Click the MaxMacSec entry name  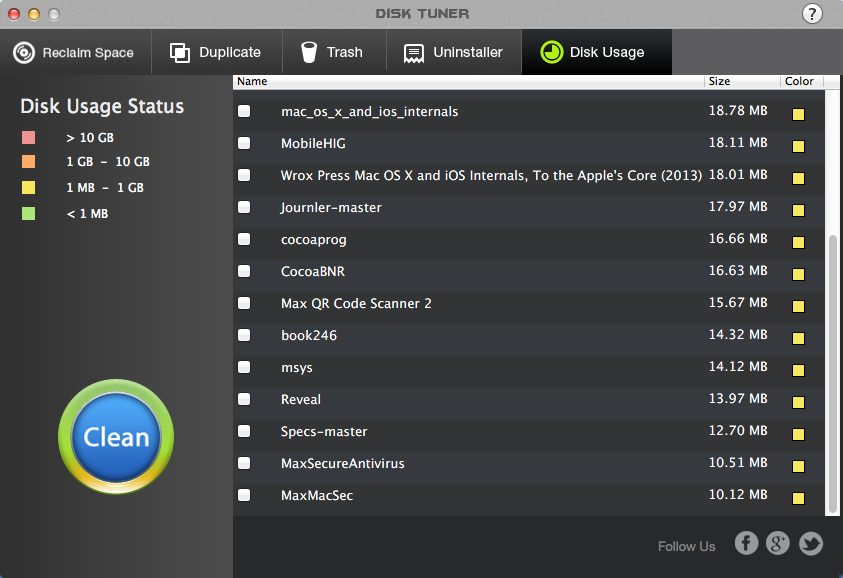click(317, 496)
